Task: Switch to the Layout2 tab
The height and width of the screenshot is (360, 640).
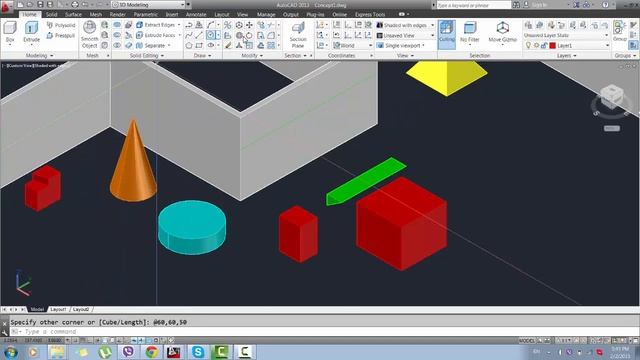Action: 81,309
